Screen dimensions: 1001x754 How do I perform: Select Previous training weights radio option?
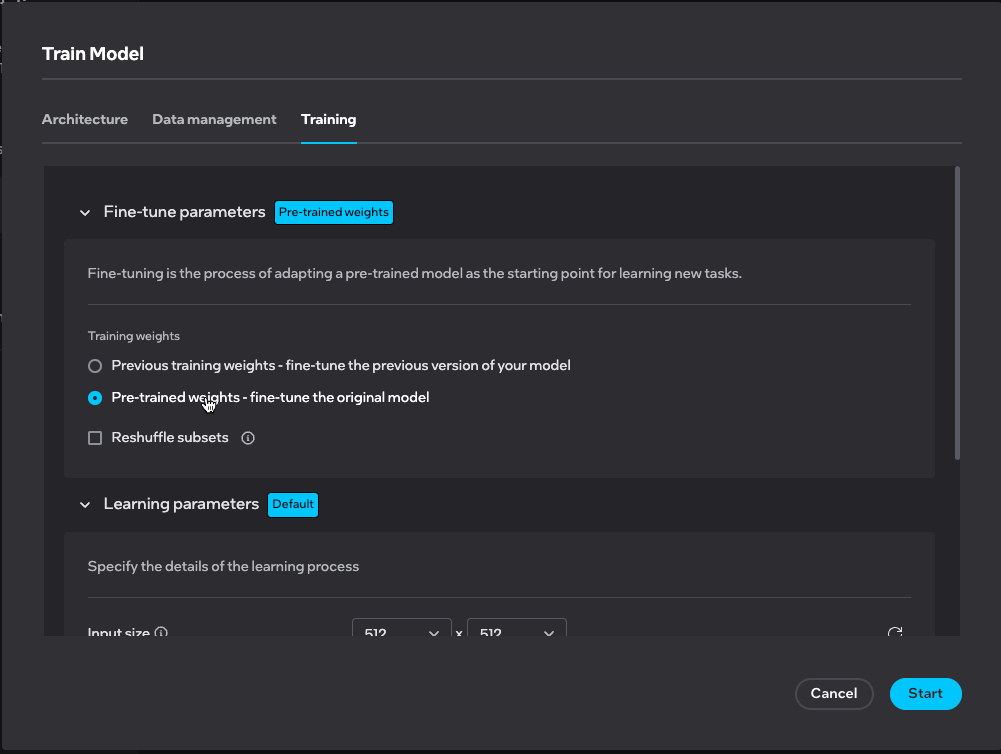(95, 366)
